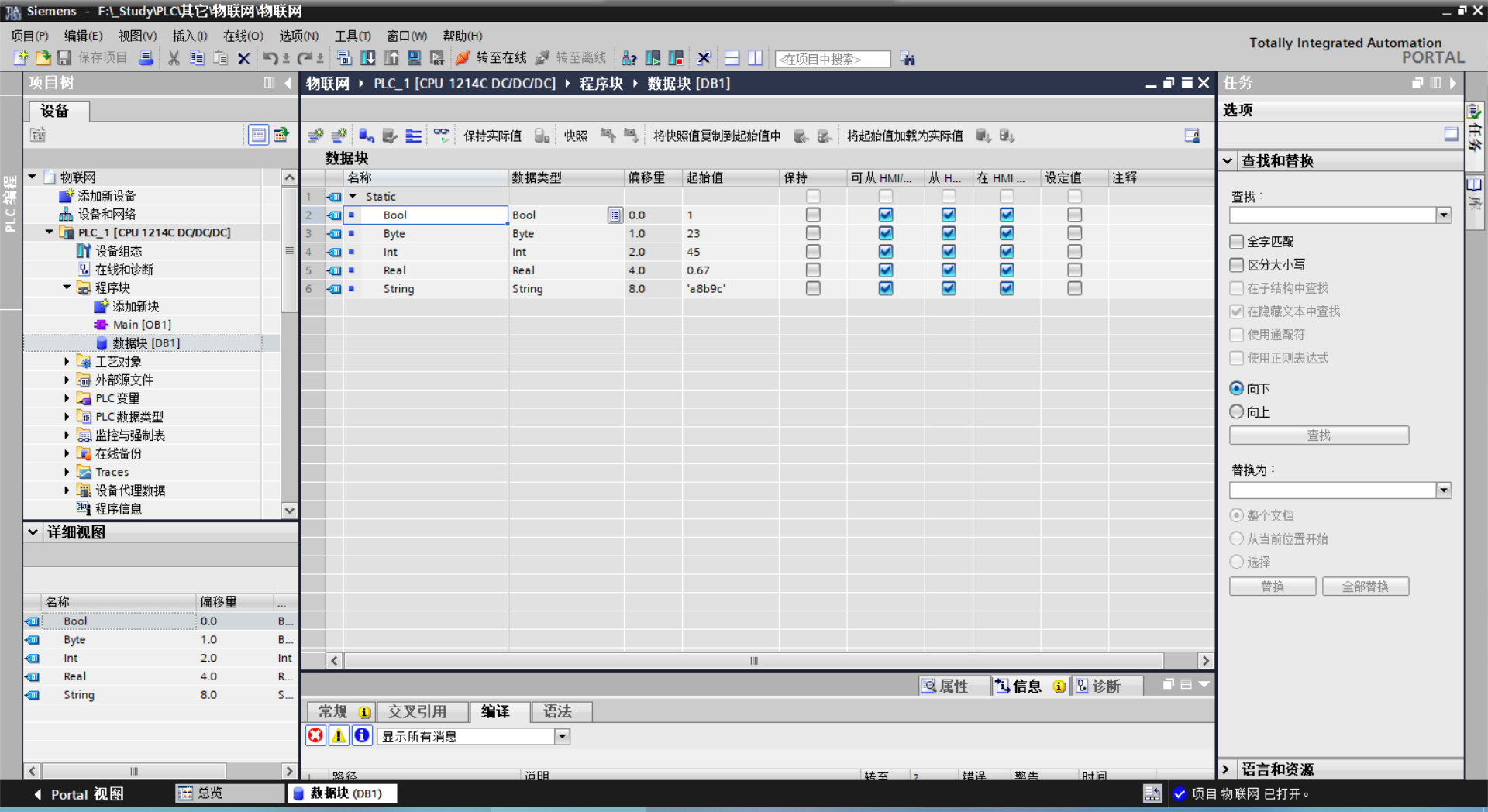Open the message display filter dropdown
This screenshot has height=812, width=1488.
pos(563,736)
